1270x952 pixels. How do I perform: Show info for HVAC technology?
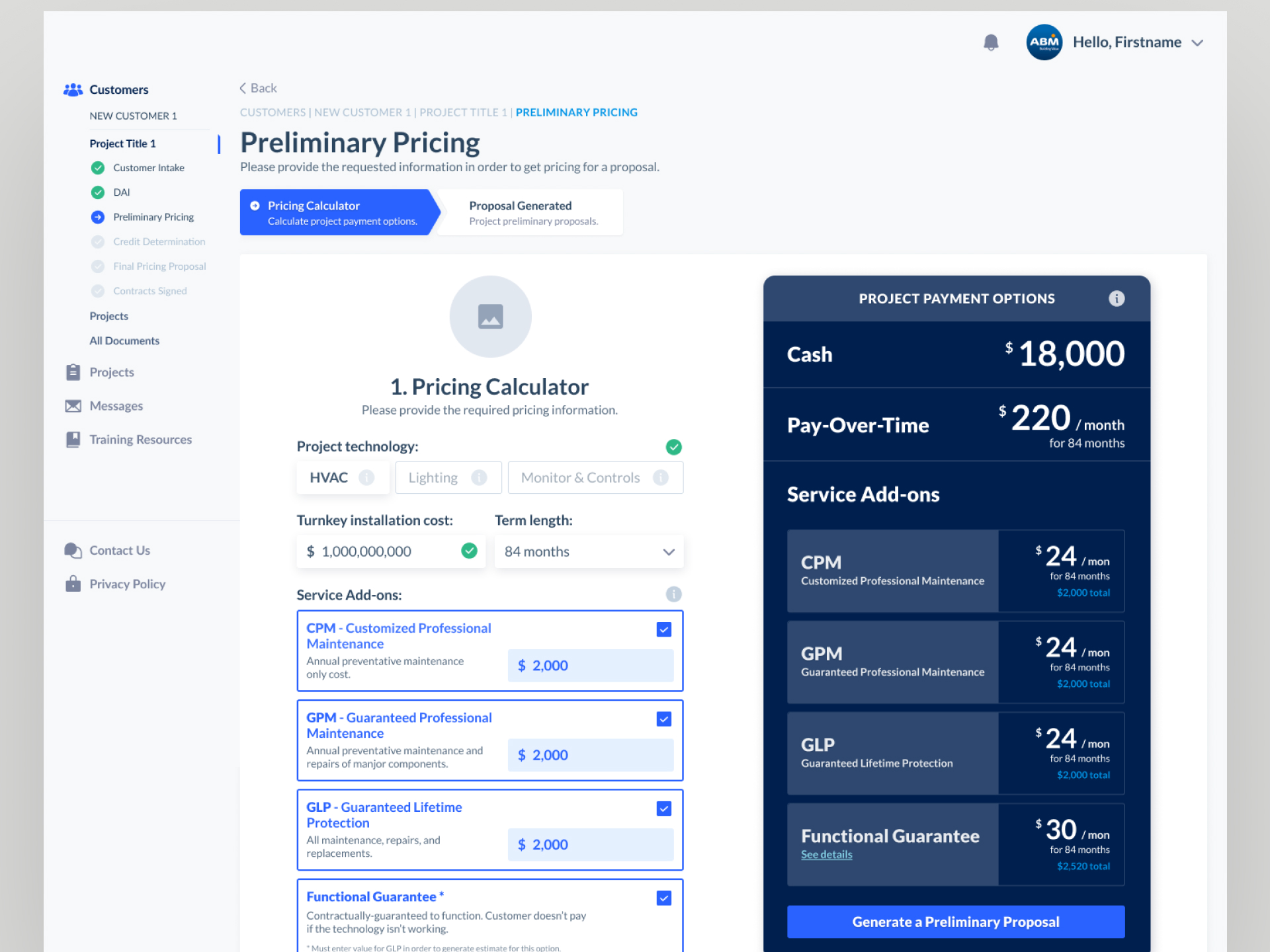click(x=366, y=477)
